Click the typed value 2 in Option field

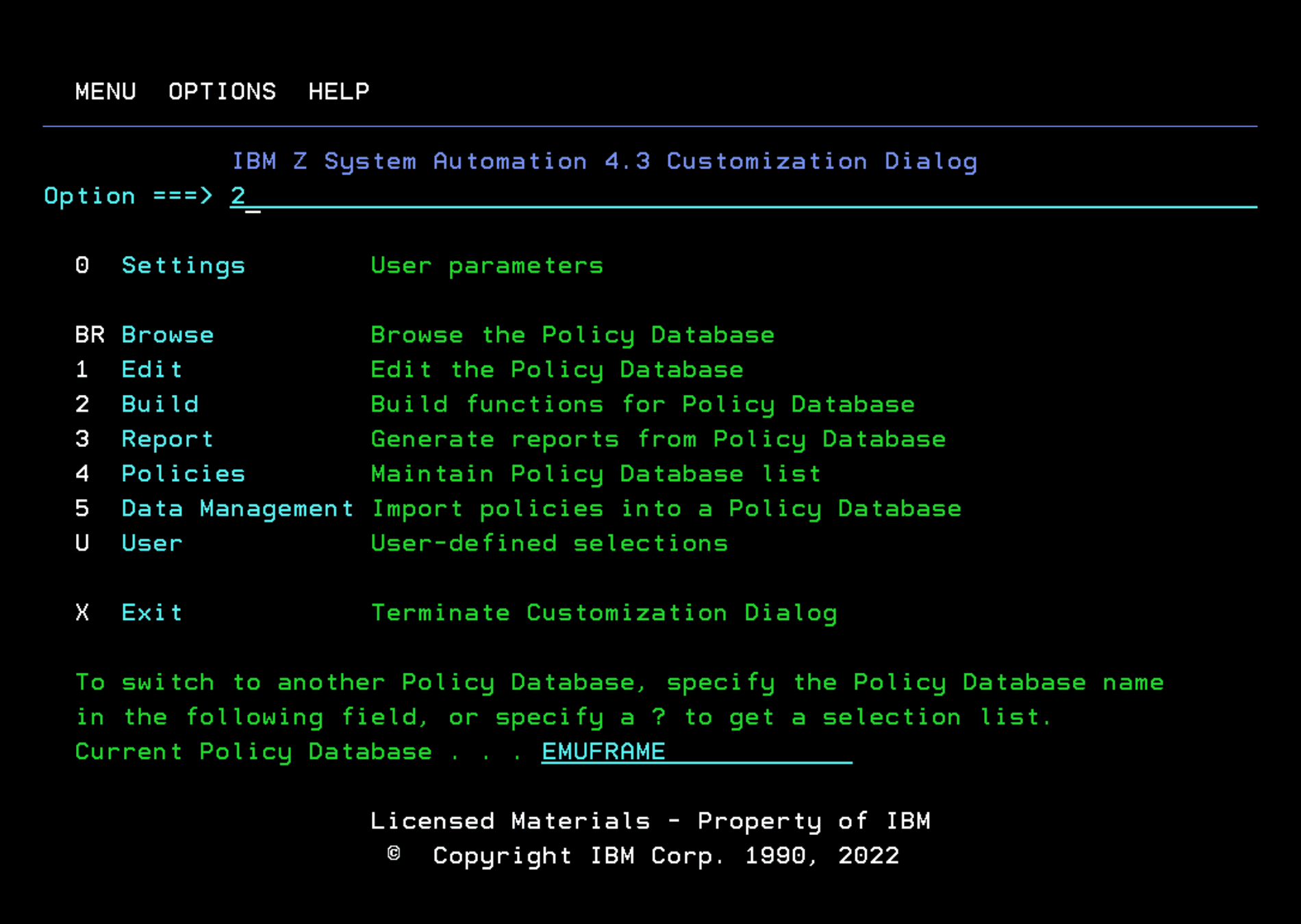(x=238, y=196)
